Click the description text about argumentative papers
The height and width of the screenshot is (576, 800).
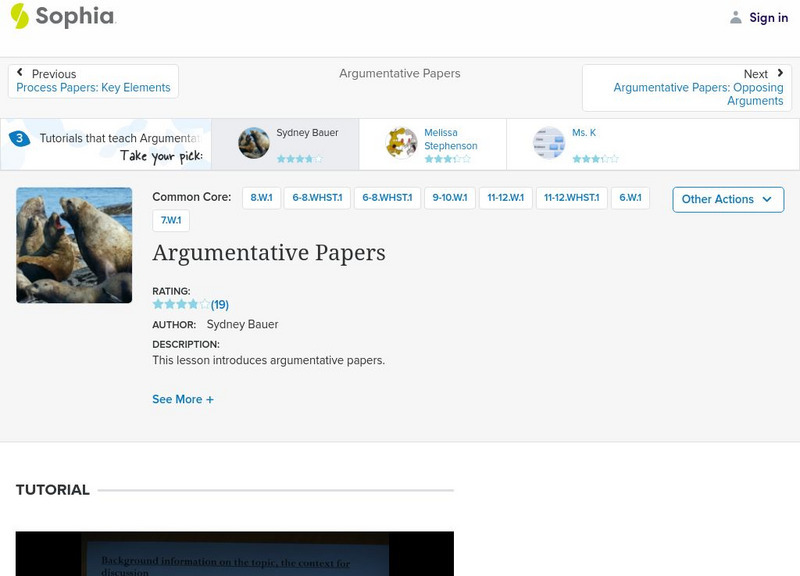pos(268,360)
